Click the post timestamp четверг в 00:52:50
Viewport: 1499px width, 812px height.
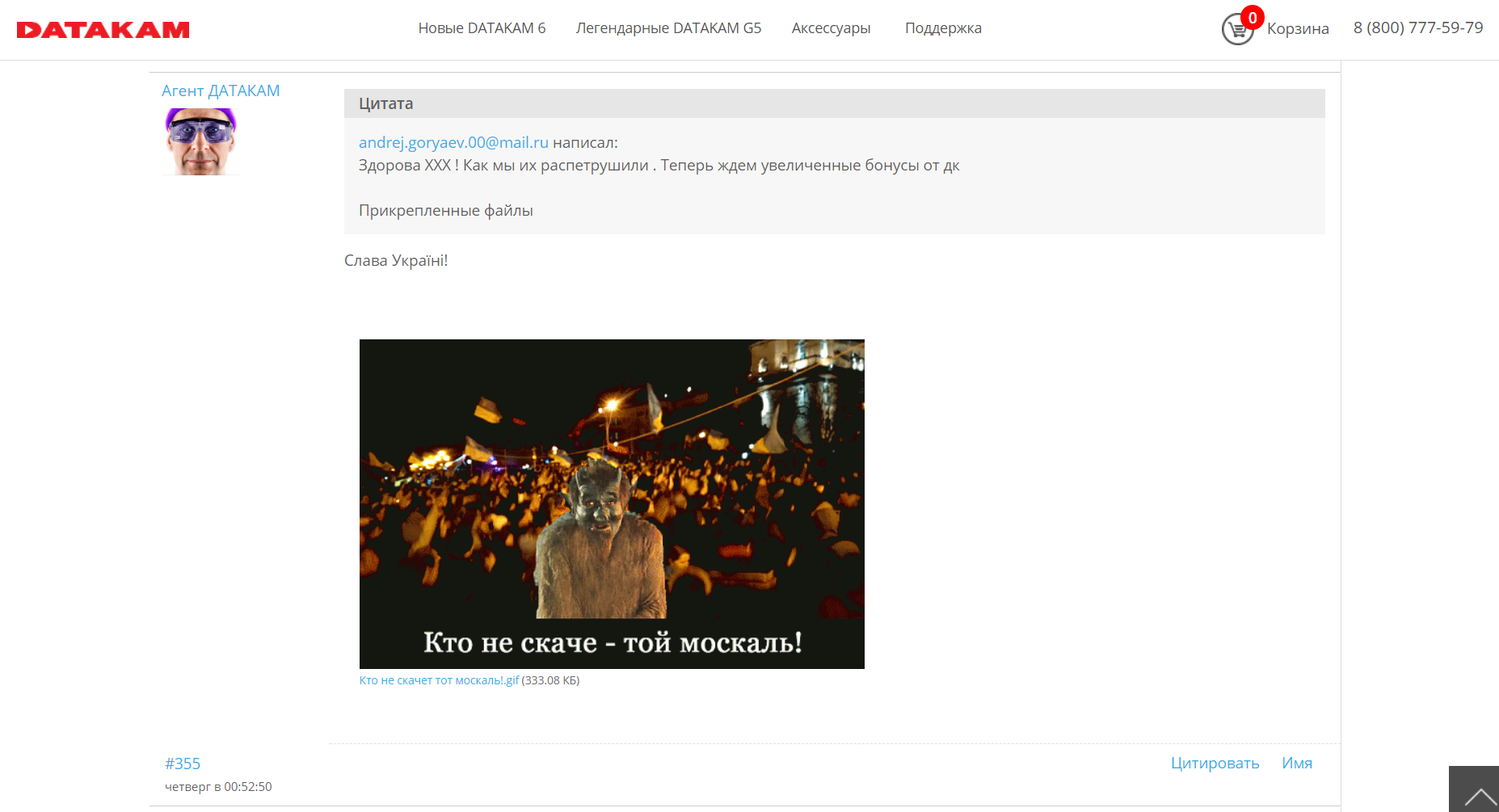(x=218, y=787)
